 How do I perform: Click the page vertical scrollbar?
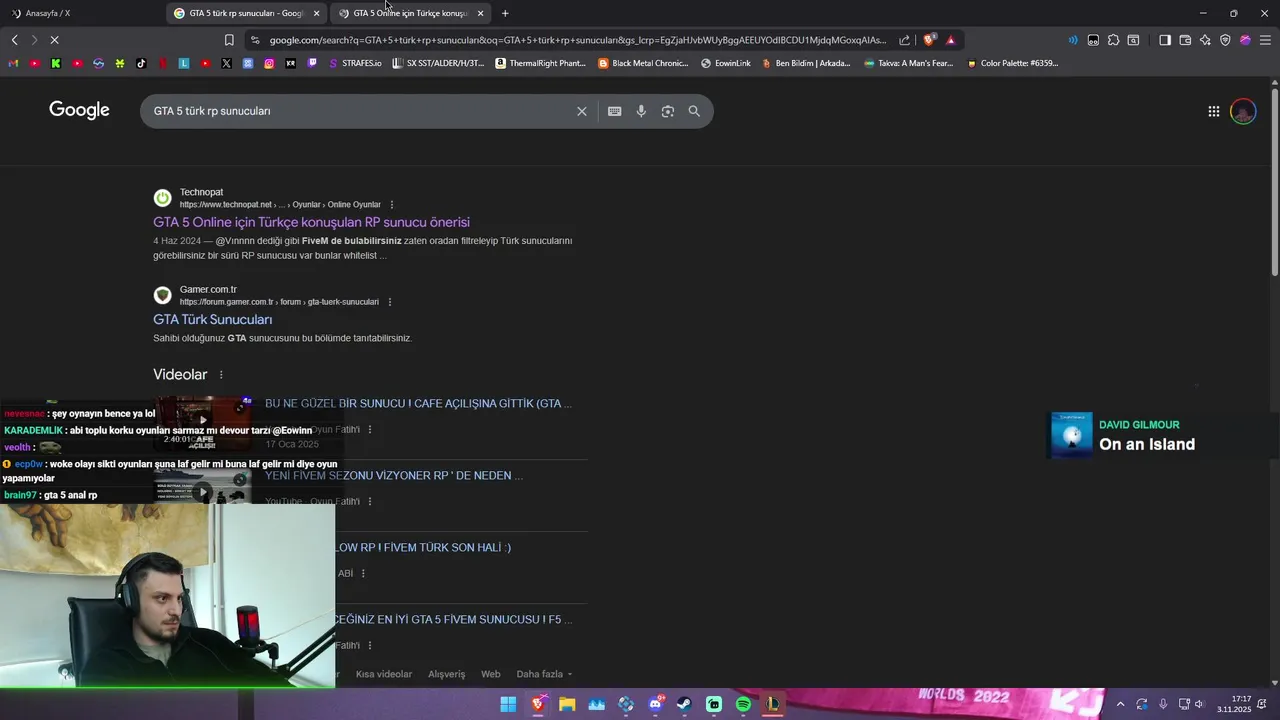[1274, 180]
